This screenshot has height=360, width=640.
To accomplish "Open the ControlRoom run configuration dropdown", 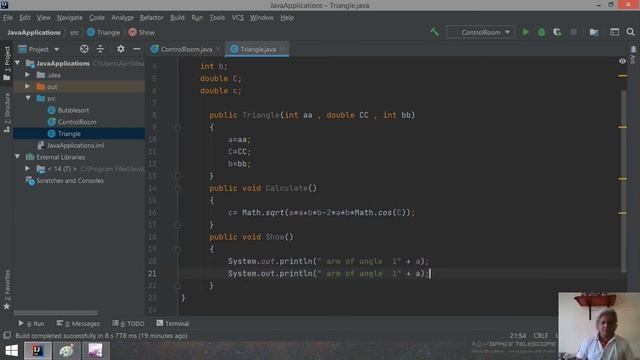I will [480, 32].
